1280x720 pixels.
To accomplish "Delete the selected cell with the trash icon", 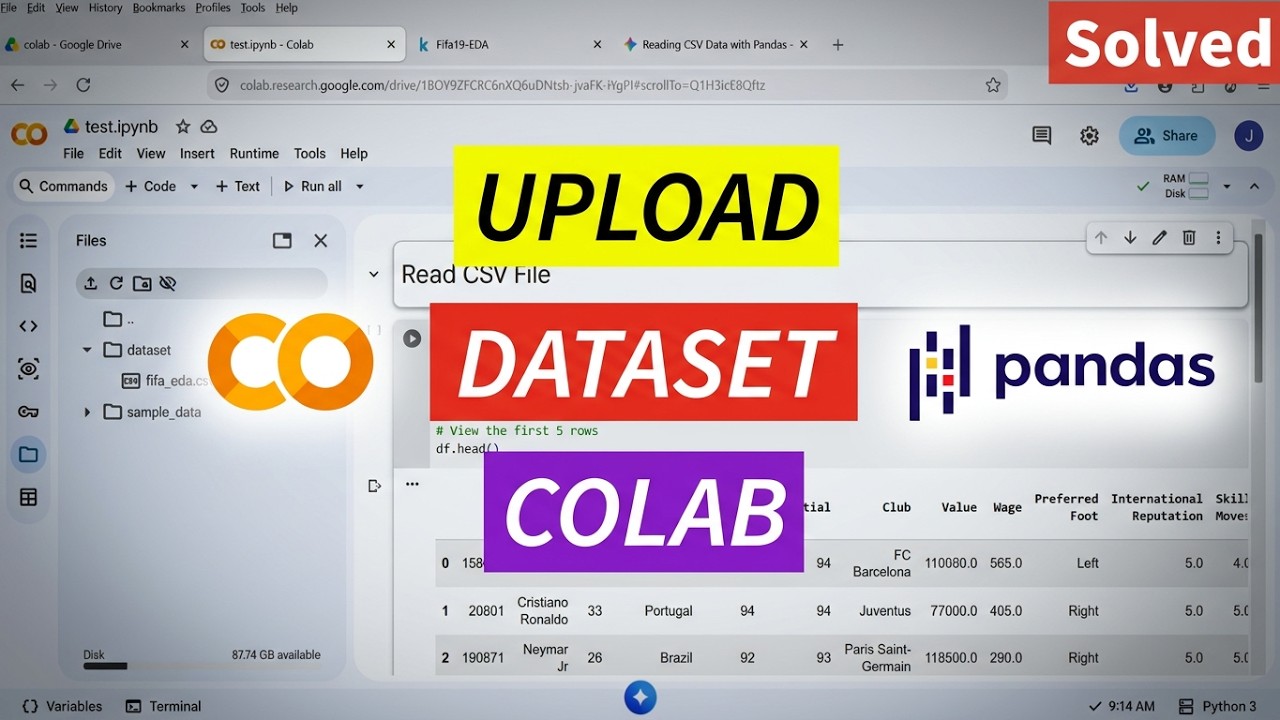I will [x=1189, y=238].
